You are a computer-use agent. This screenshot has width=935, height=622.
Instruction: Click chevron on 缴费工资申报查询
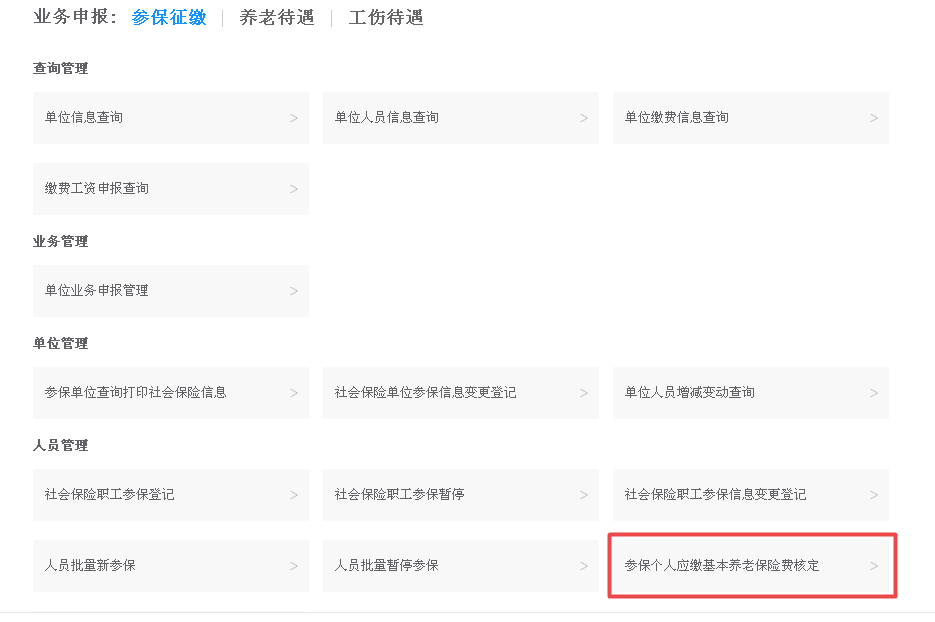(x=294, y=189)
